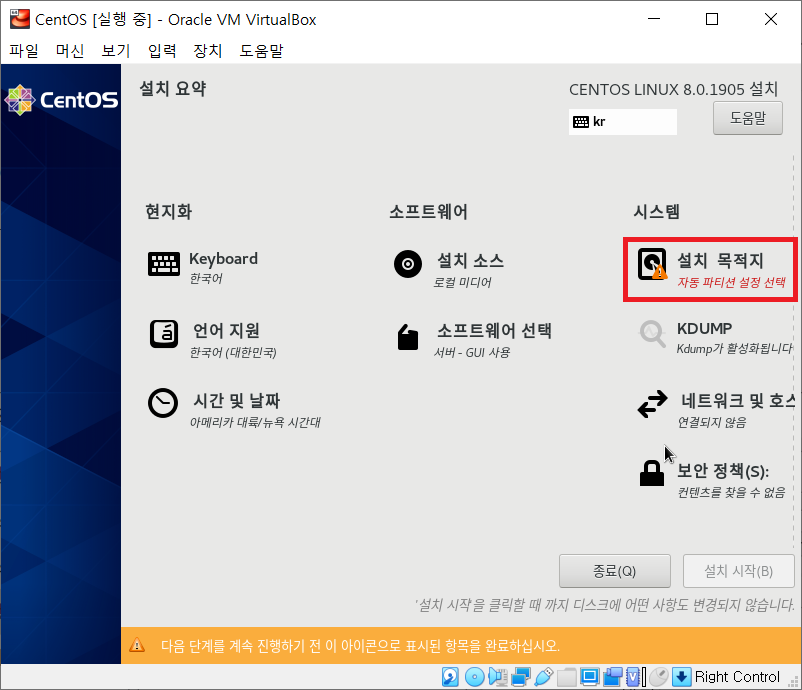Click VirtualBox display status icon

tap(590, 677)
